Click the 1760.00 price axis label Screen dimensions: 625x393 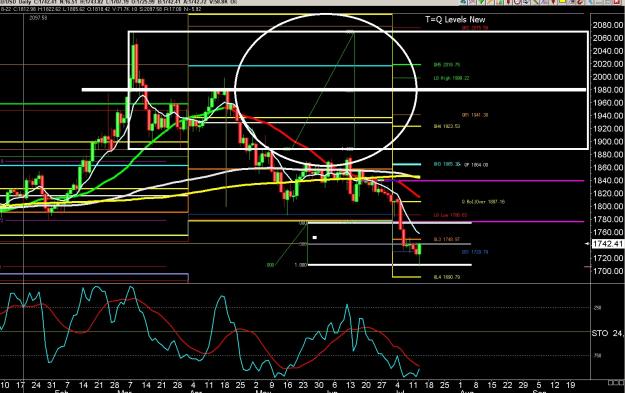click(608, 232)
